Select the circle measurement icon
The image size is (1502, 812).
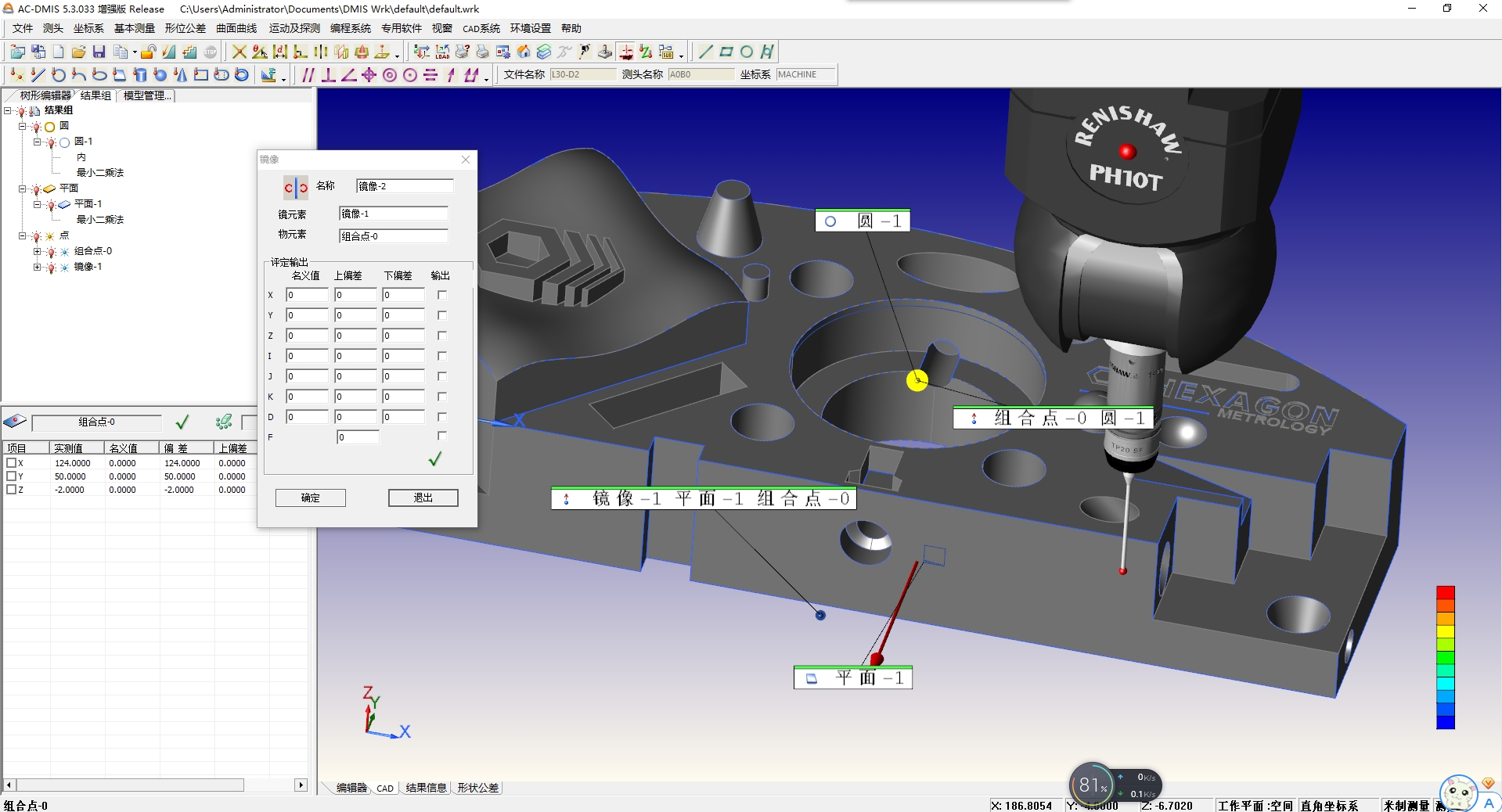pyautogui.click(x=57, y=75)
